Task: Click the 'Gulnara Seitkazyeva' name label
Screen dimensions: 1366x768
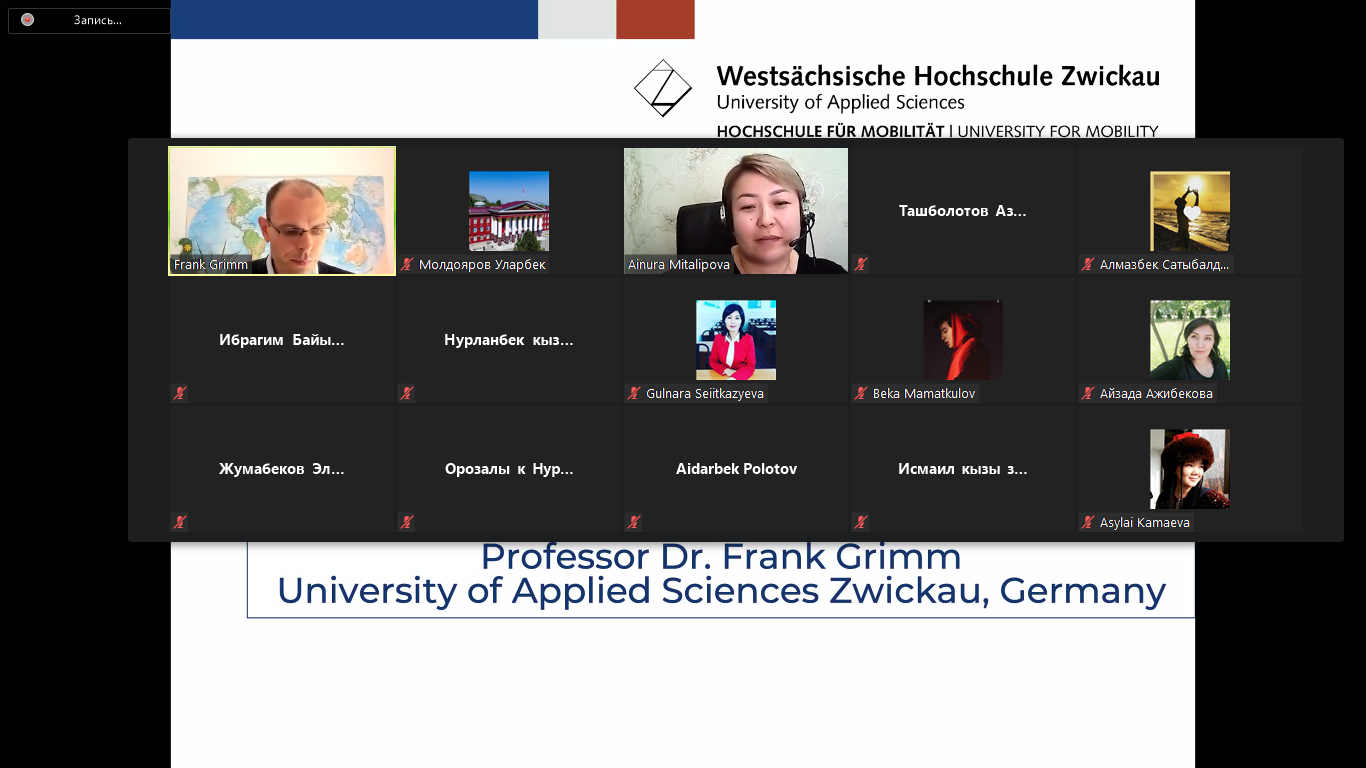Action: (705, 394)
